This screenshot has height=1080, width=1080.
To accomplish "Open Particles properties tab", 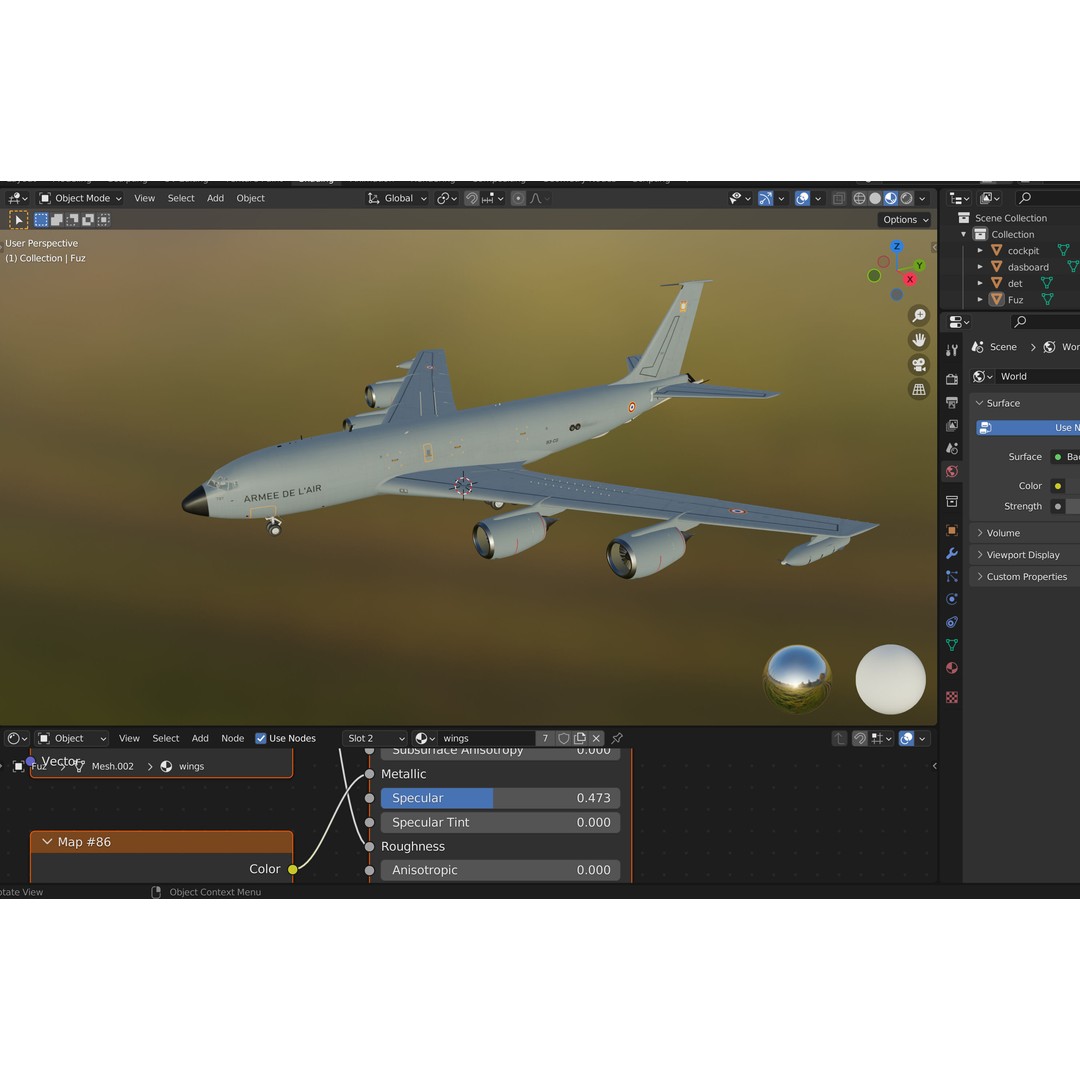I will [x=952, y=577].
